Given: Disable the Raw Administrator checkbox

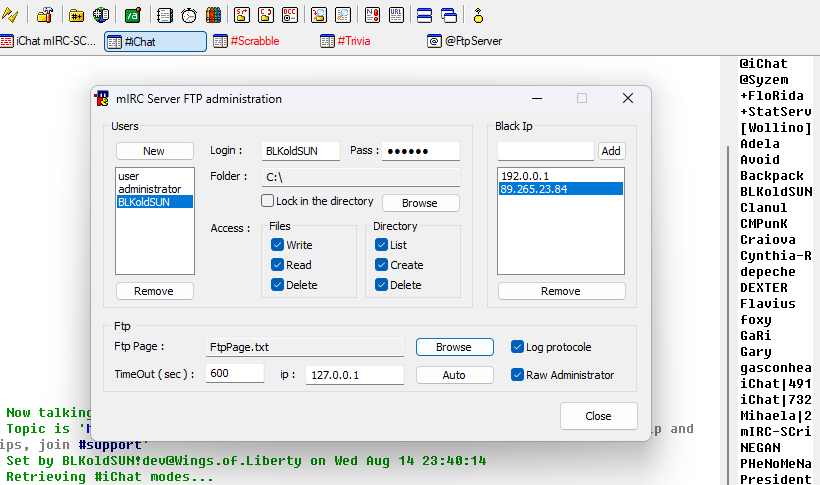Looking at the screenshot, I should point(517,375).
